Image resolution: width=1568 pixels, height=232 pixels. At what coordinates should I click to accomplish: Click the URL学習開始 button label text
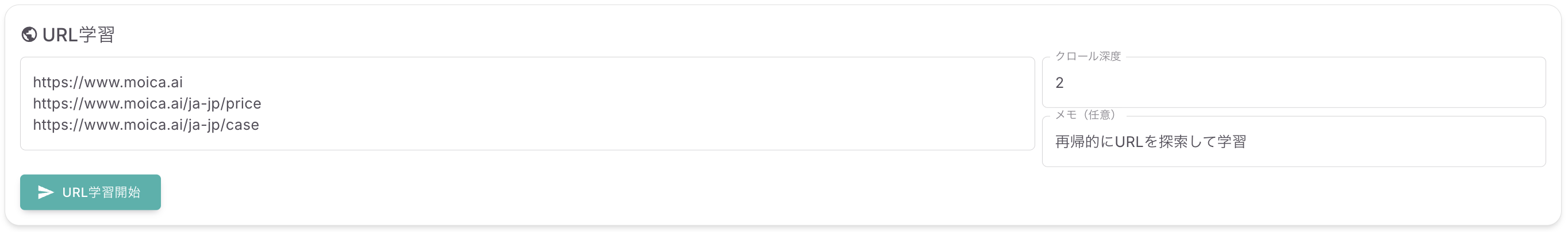[101, 192]
